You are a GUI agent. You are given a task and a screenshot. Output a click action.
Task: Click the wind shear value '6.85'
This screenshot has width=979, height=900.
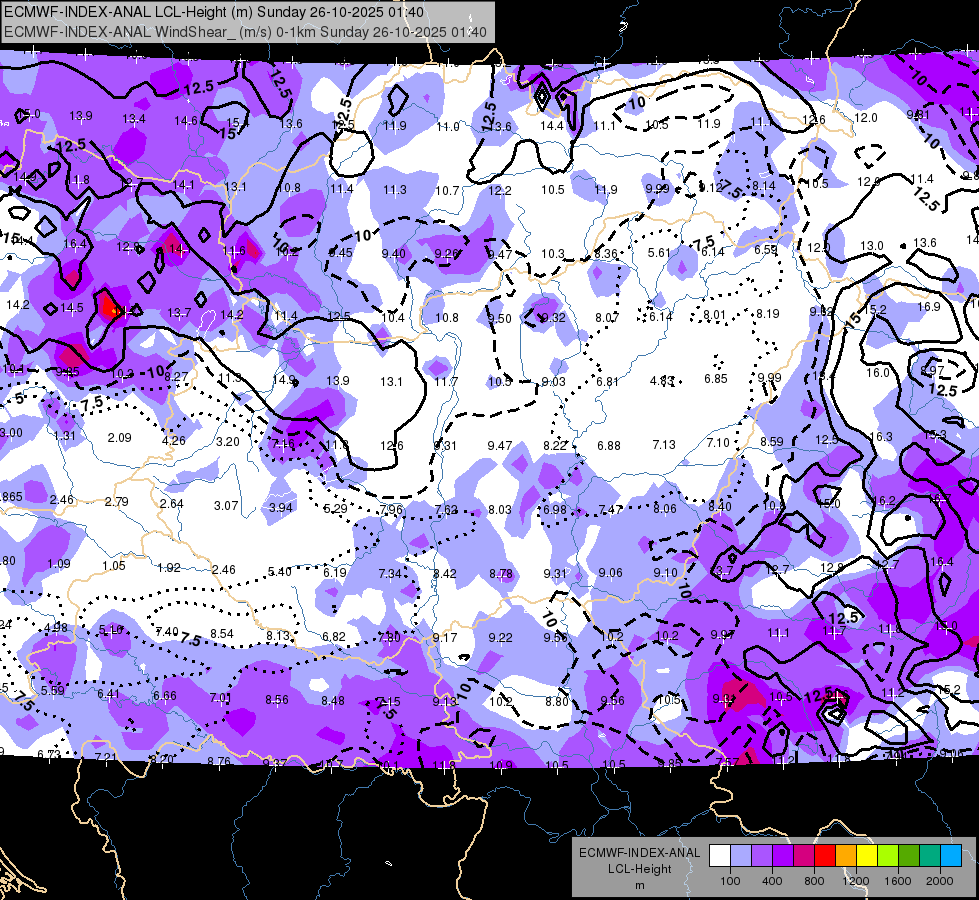[x=716, y=378]
